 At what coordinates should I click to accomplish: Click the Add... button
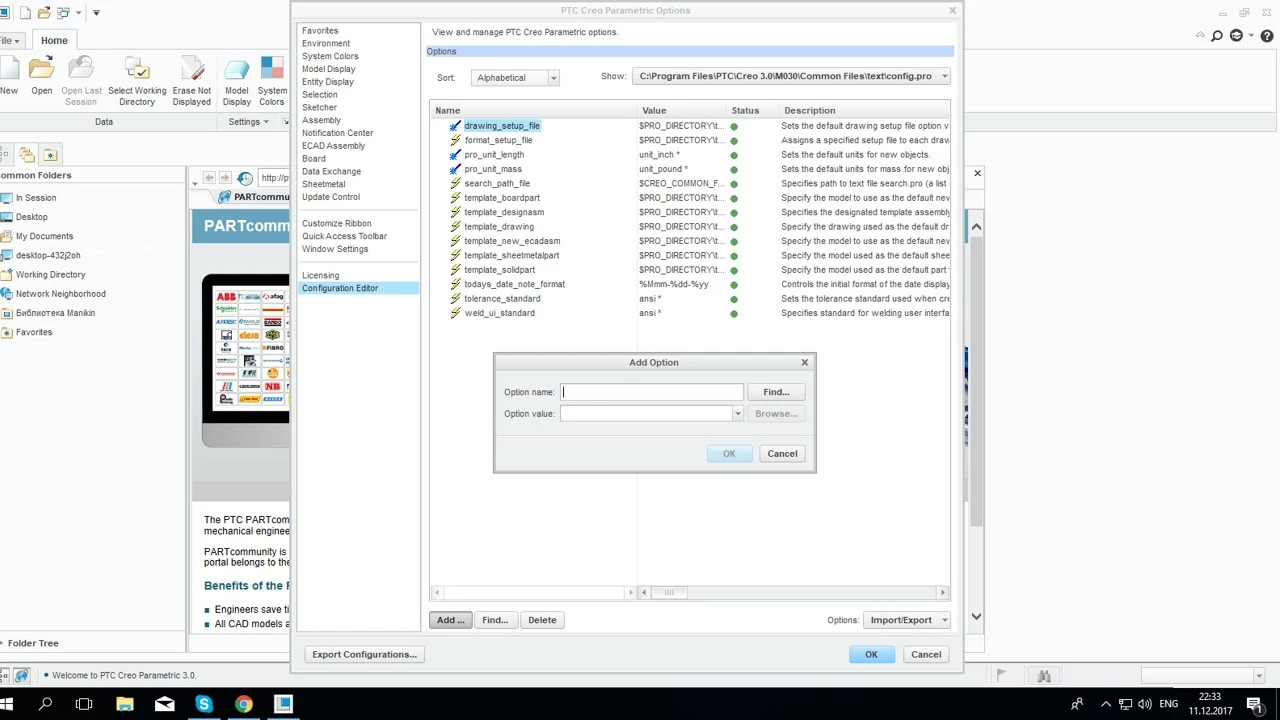(450, 620)
